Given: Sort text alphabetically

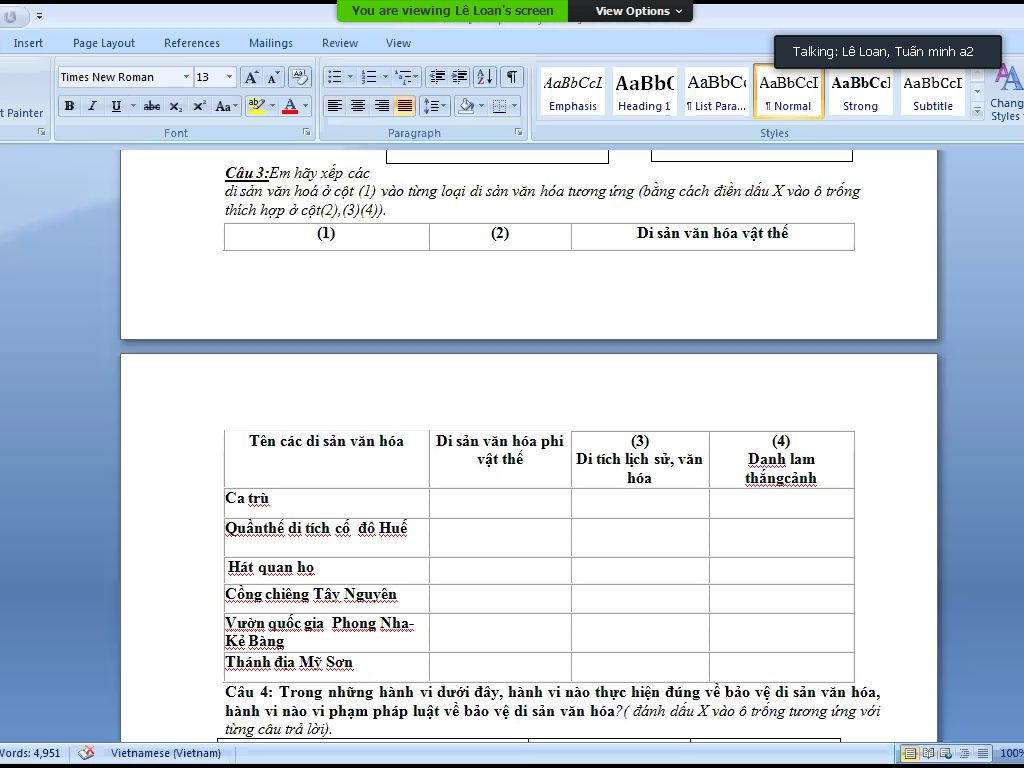Looking at the screenshot, I should pos(485,77).
